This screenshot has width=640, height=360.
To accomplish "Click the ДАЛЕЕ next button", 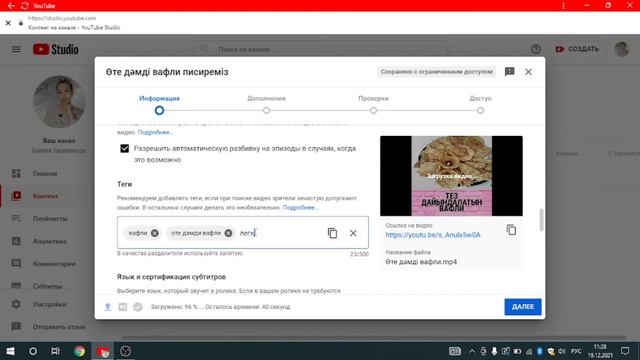I will click(x=523, y=307).
